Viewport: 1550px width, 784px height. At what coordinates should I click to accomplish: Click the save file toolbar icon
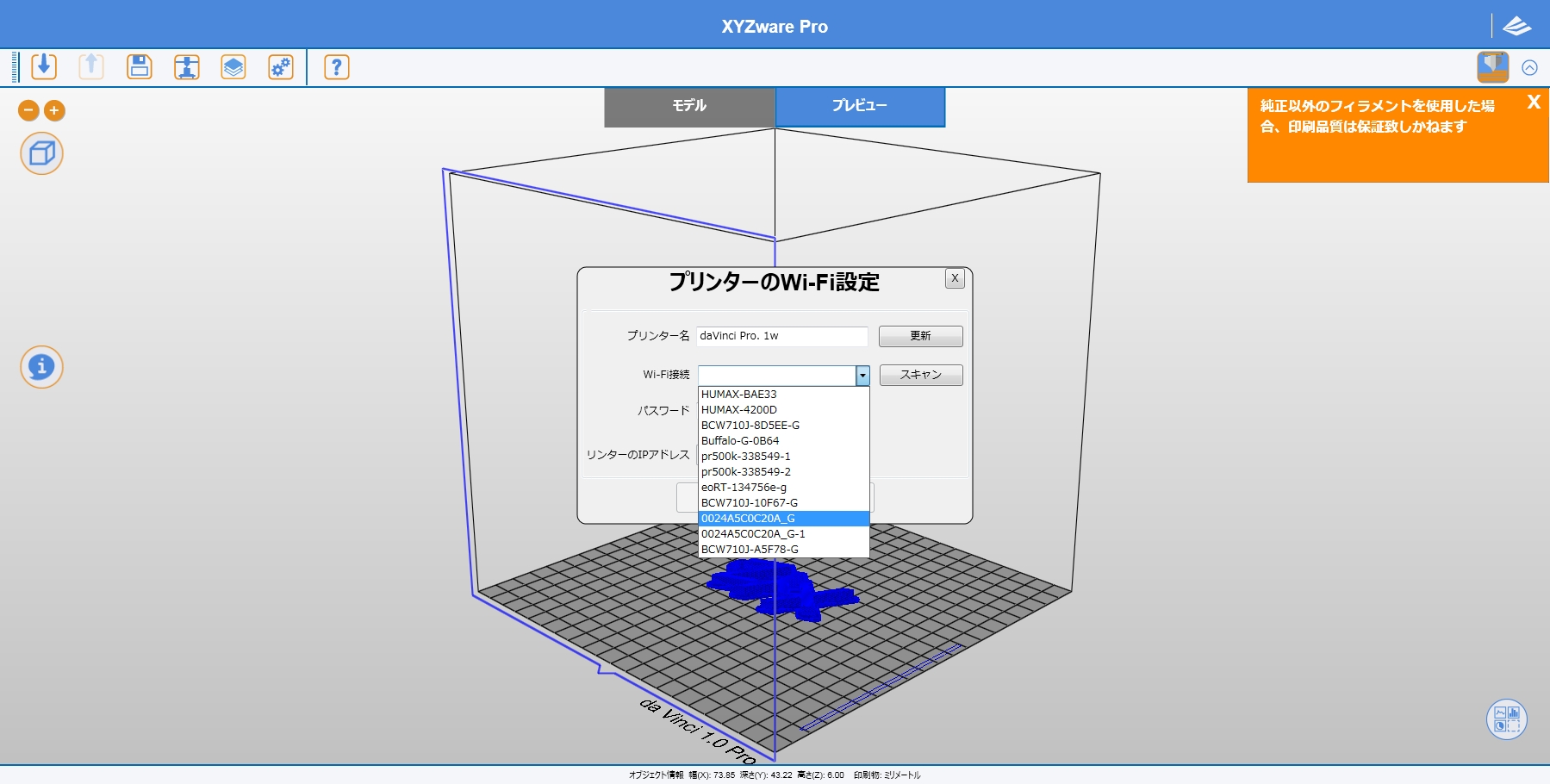click(x=139, y=66)
